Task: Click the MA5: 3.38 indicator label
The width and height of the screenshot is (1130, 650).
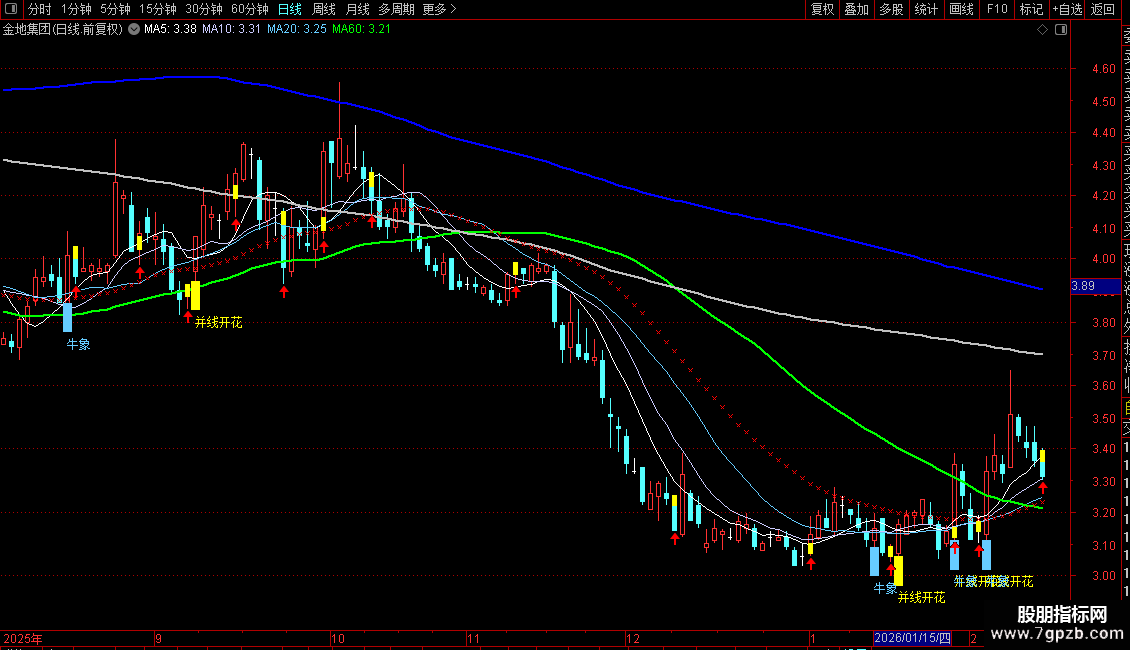Action: (170, 29)
